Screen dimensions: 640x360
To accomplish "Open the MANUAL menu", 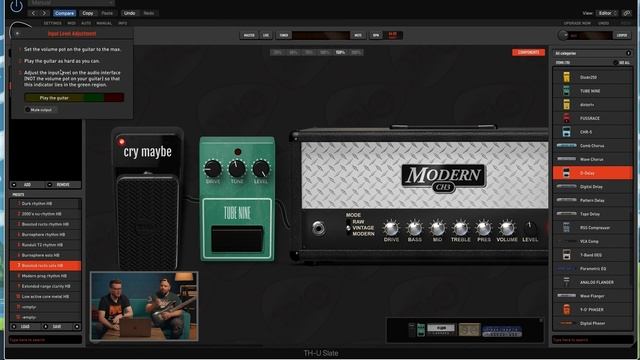I will [104, 23].
